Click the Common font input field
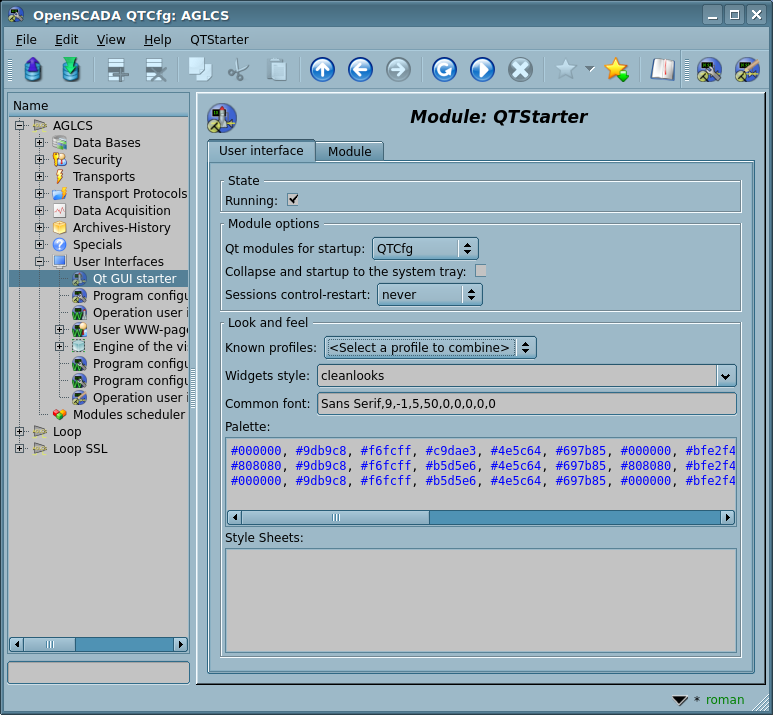 point(526,404)
